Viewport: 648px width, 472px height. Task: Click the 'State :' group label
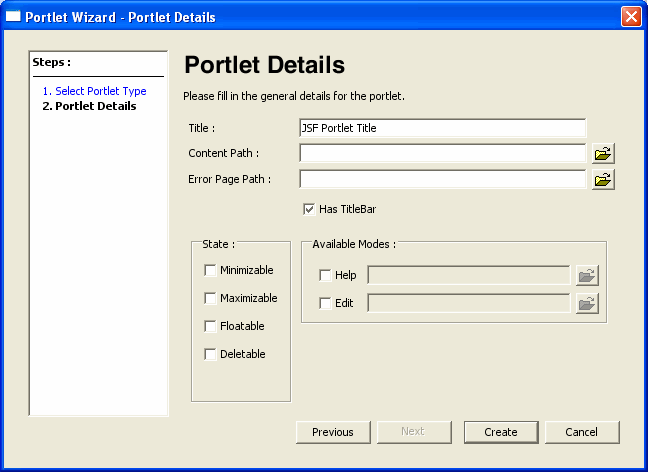218,244
